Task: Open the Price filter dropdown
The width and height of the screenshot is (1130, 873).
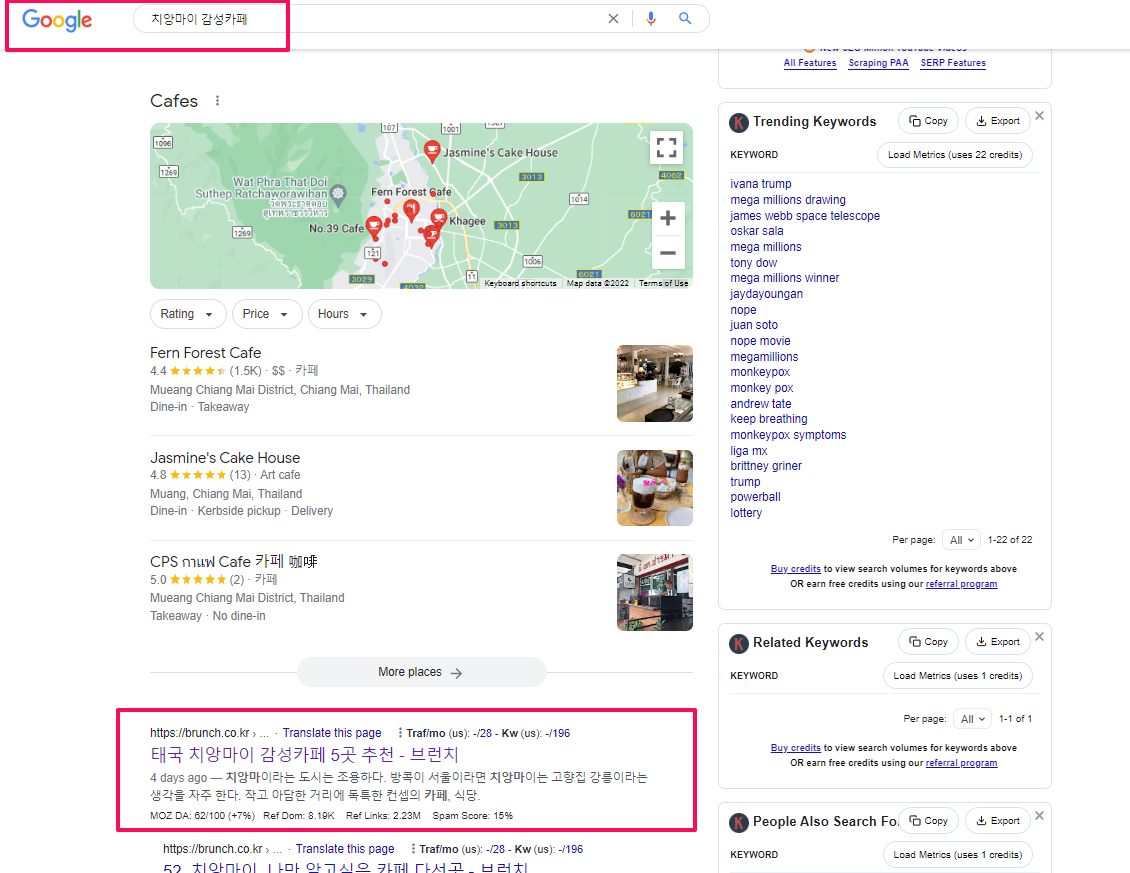Action: tap(267, 313)
